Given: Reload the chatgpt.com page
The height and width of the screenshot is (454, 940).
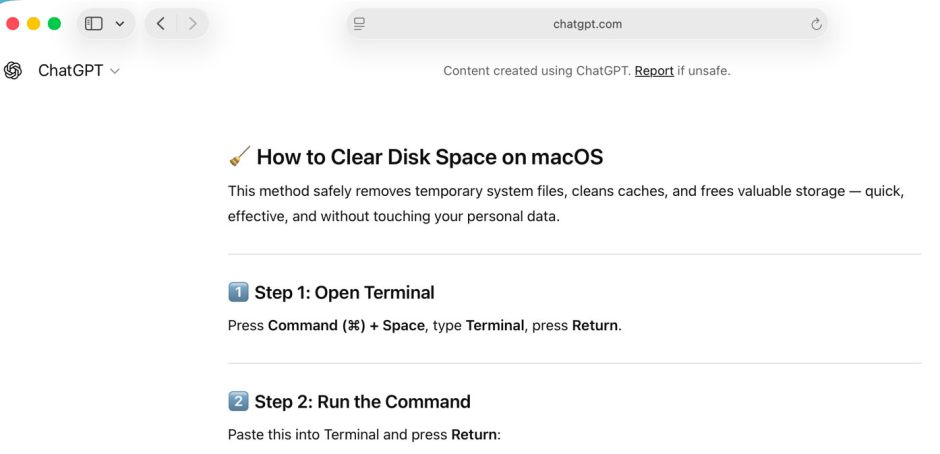Looking at the screenshot, I should coord(816,24).
